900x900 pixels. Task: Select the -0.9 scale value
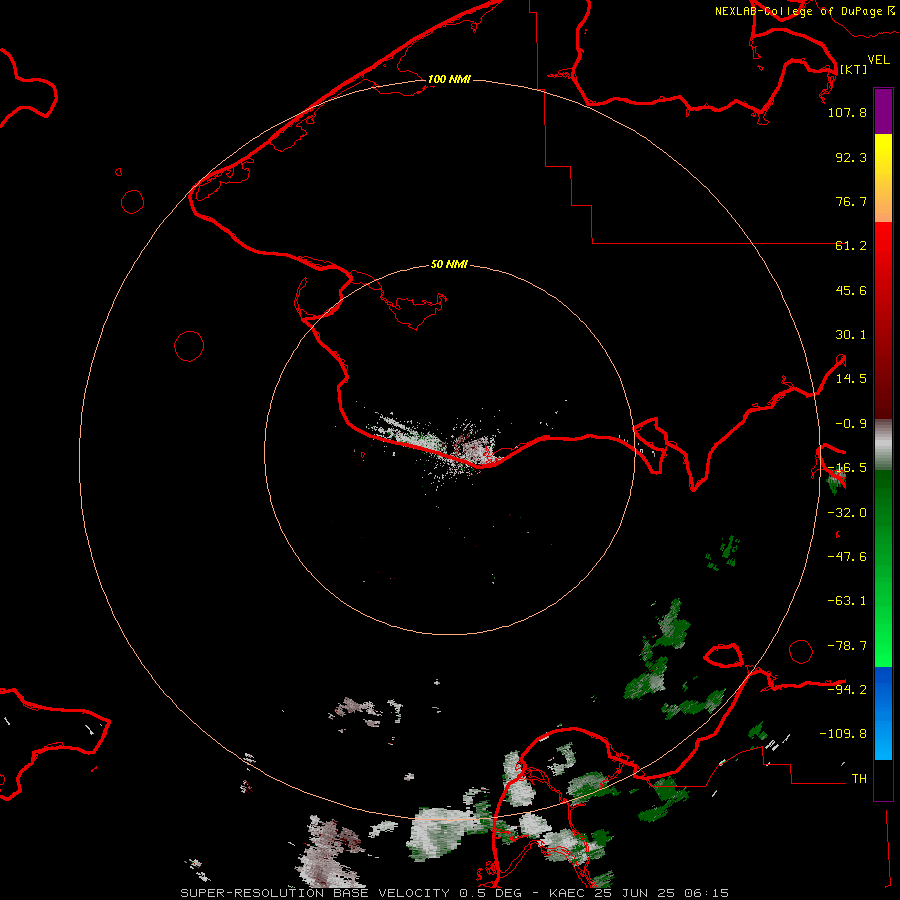(851, 424)
